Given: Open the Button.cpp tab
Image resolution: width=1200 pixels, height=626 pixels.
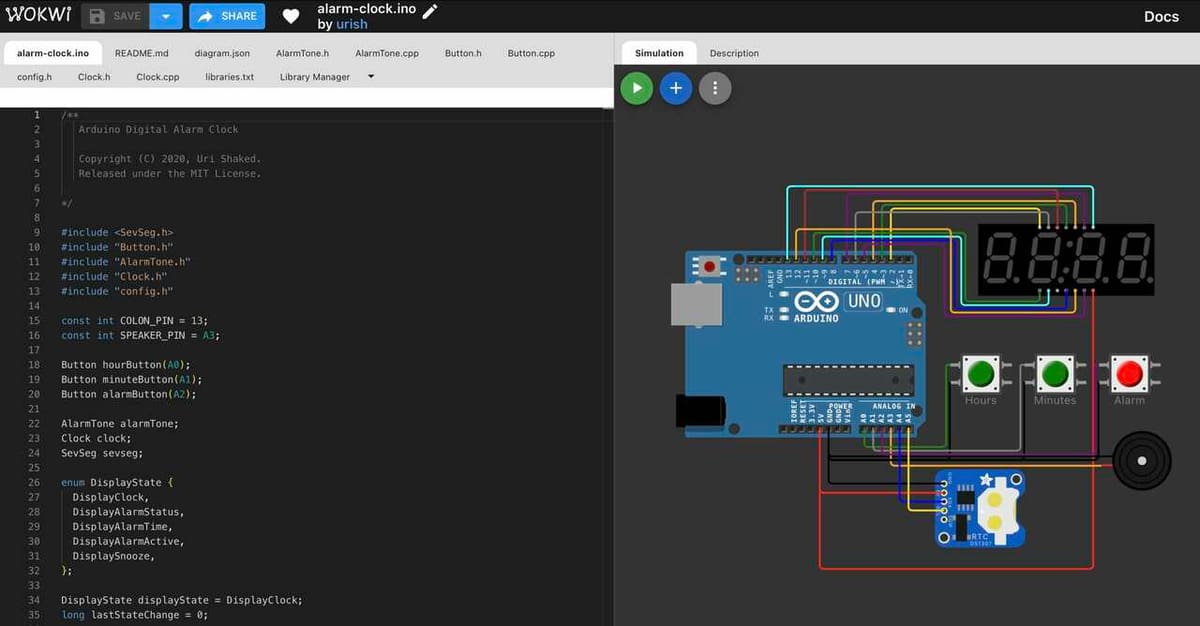Looking at the screenshot, I should tap(531, 53).
